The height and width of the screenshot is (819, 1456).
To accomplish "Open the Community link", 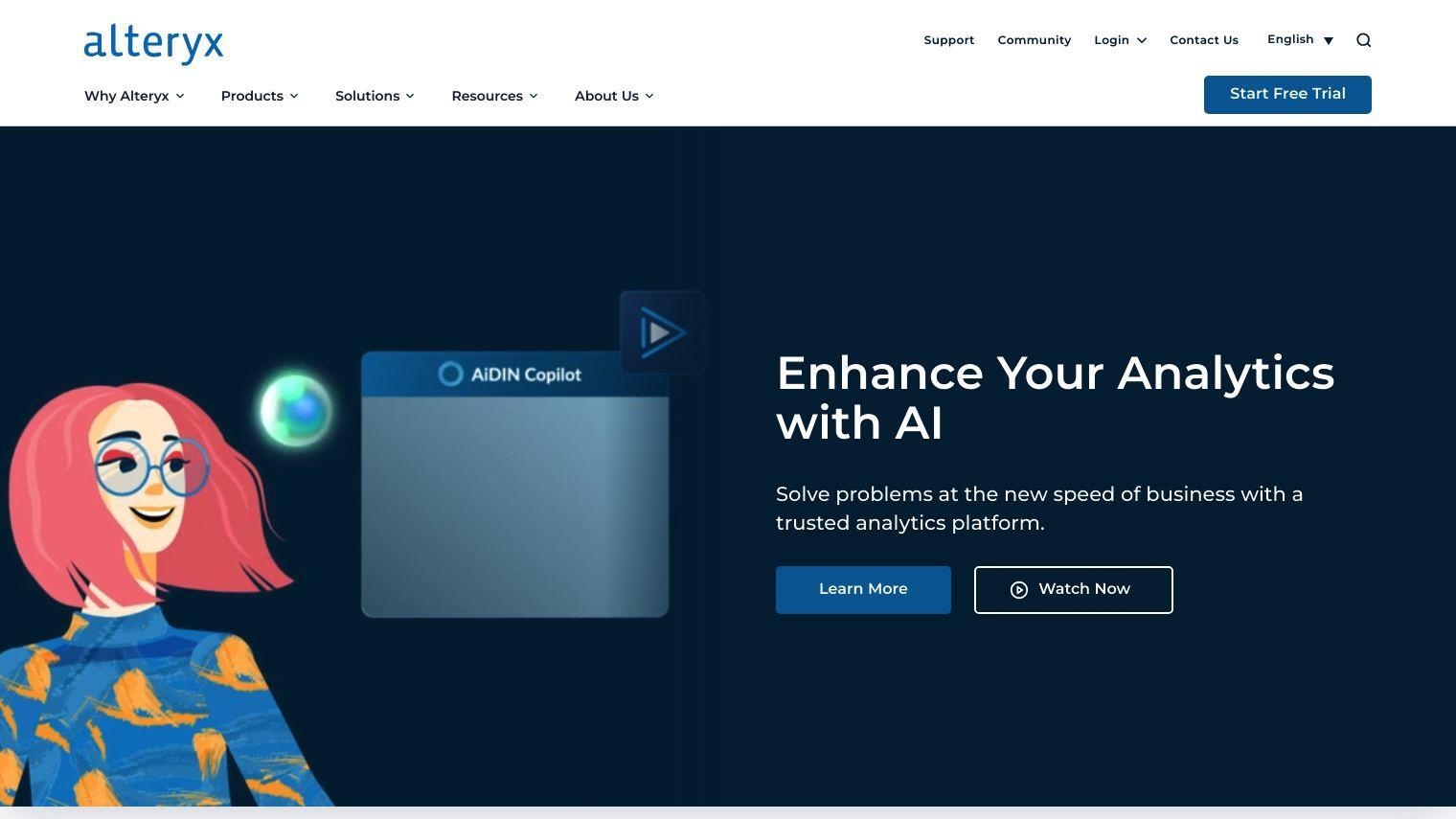I will coord(1034,40).
